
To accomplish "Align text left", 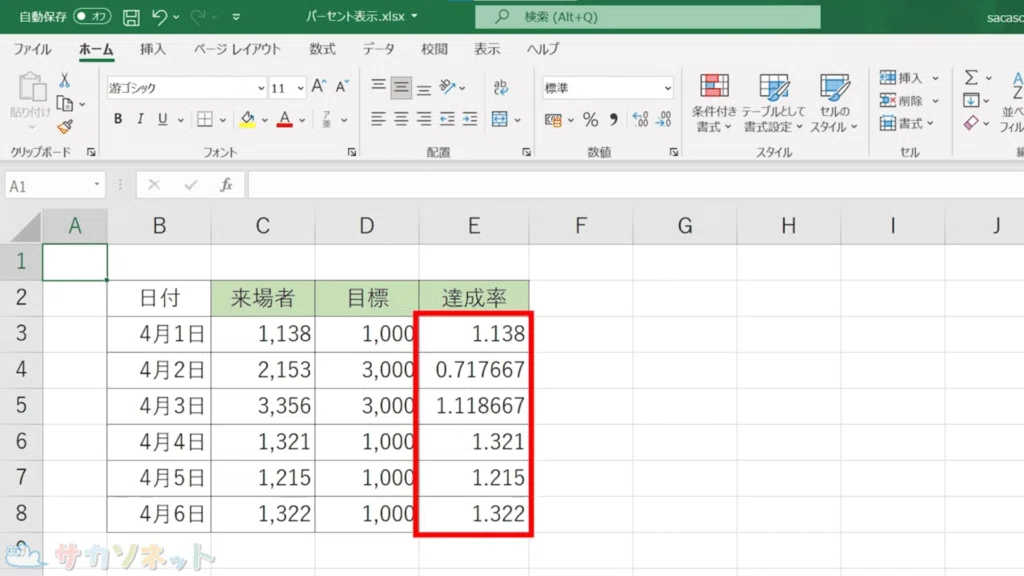I will (378, 119).
